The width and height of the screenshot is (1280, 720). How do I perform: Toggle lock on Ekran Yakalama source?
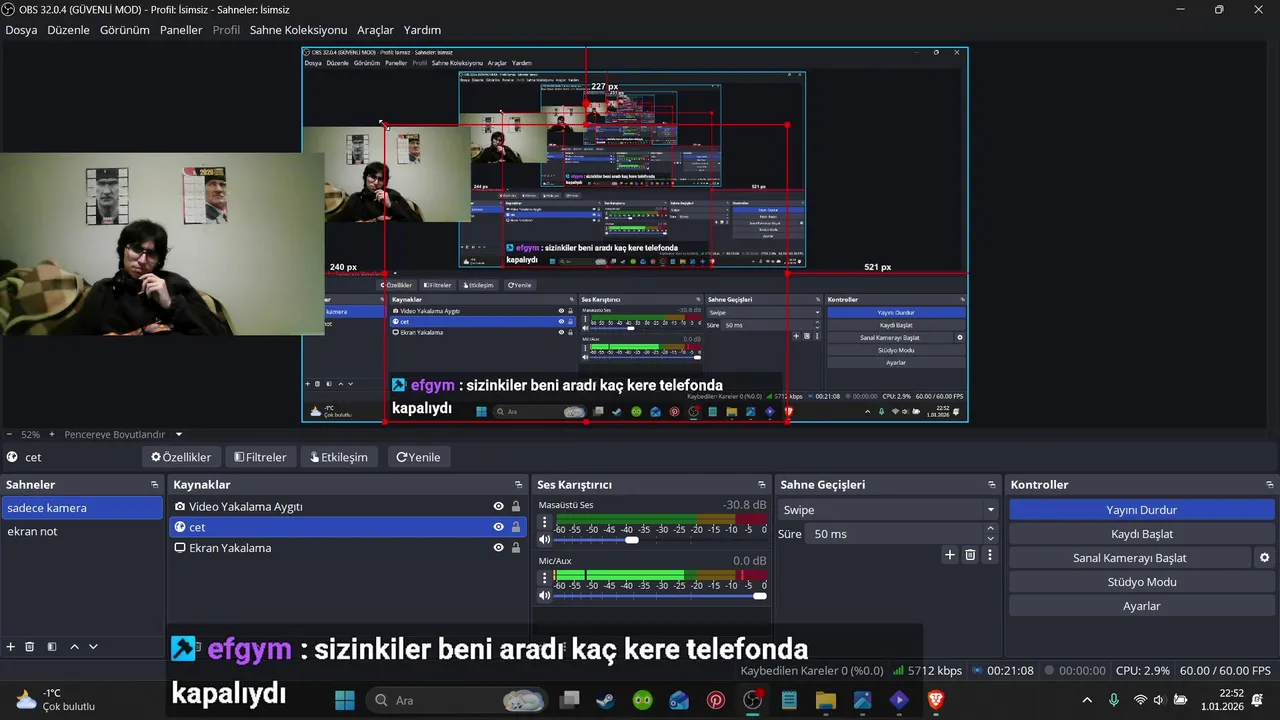(516, 548)
